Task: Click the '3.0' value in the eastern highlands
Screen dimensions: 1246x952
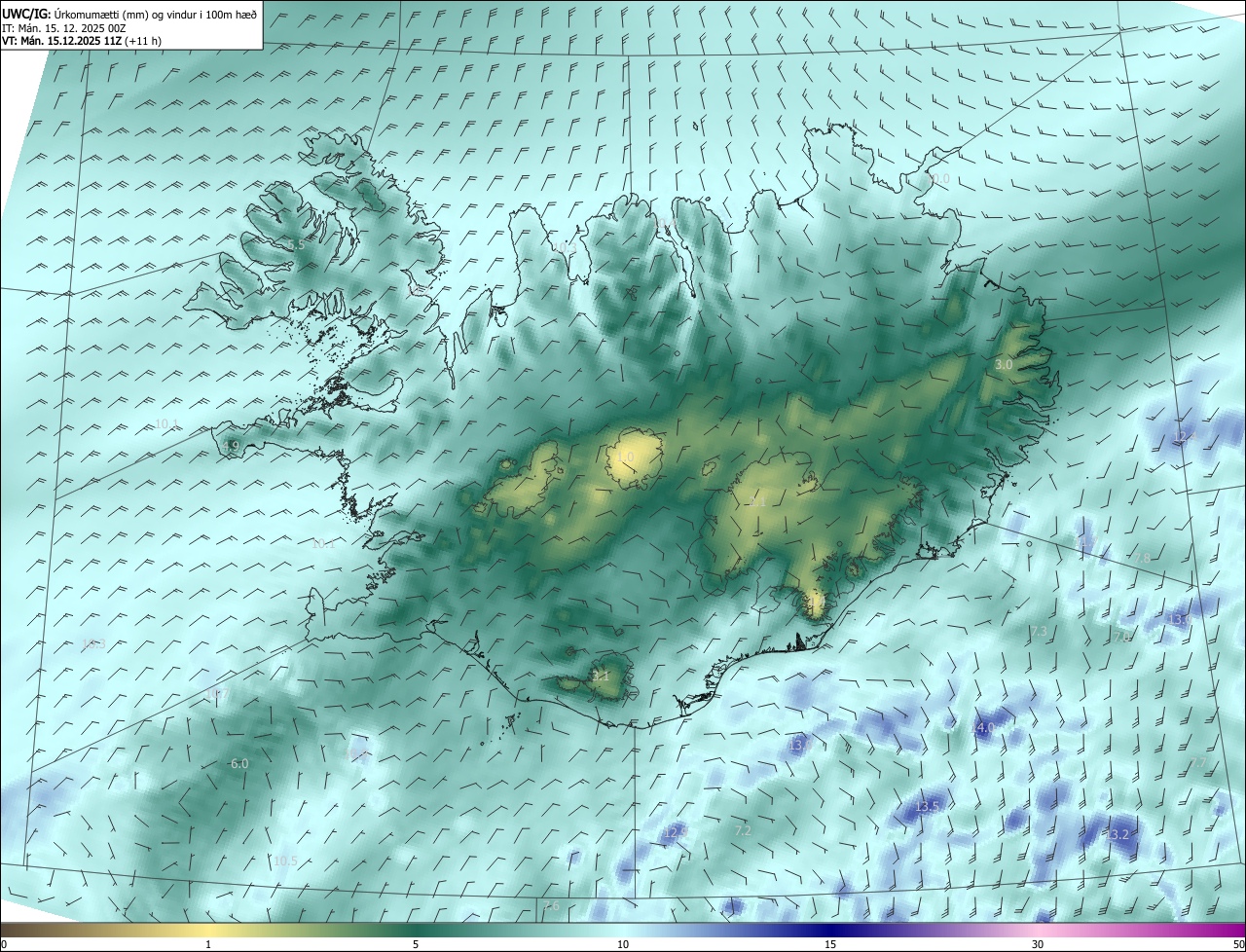Action: [1004, 364]
